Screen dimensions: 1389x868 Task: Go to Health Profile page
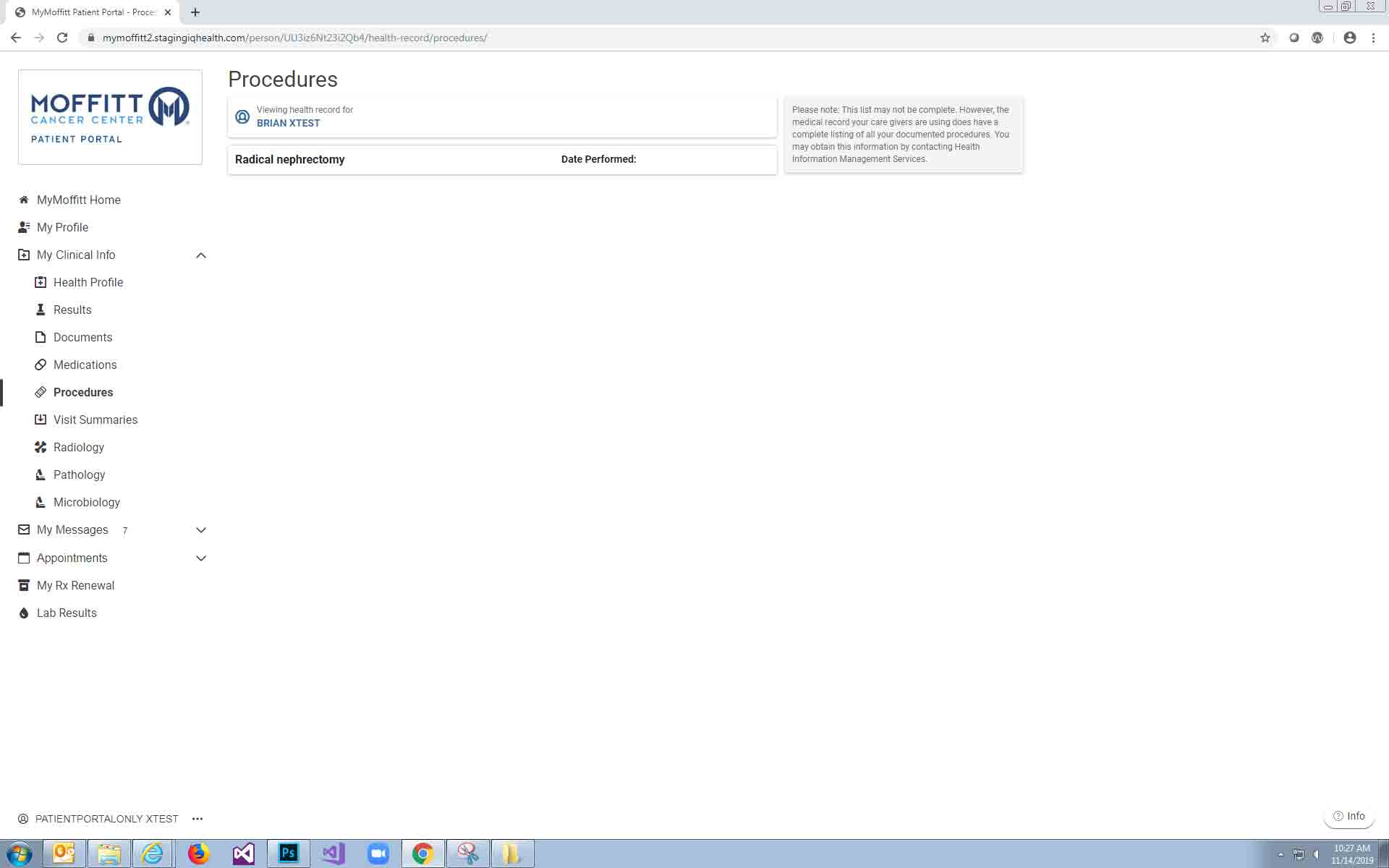88,282
